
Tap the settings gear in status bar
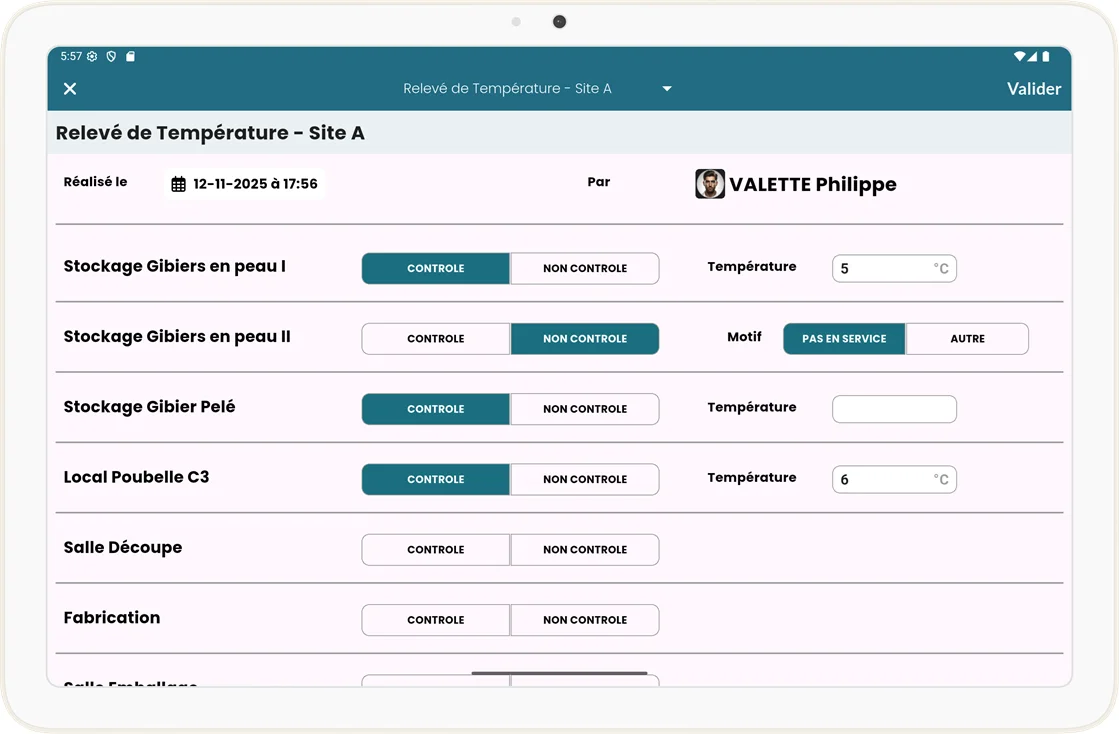point(92,56)
